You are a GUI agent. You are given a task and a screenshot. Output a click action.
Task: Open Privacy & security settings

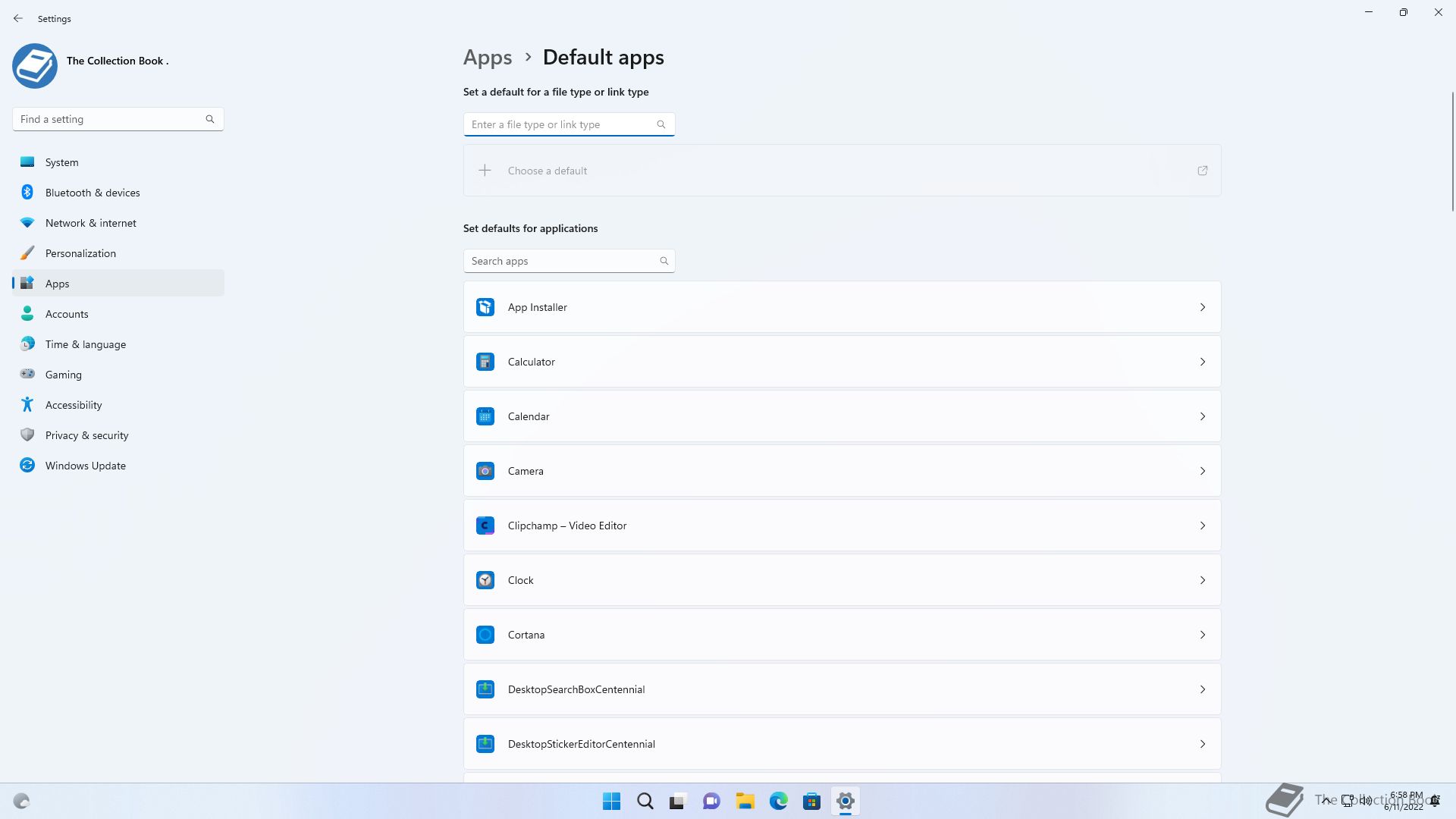[118, 435]
